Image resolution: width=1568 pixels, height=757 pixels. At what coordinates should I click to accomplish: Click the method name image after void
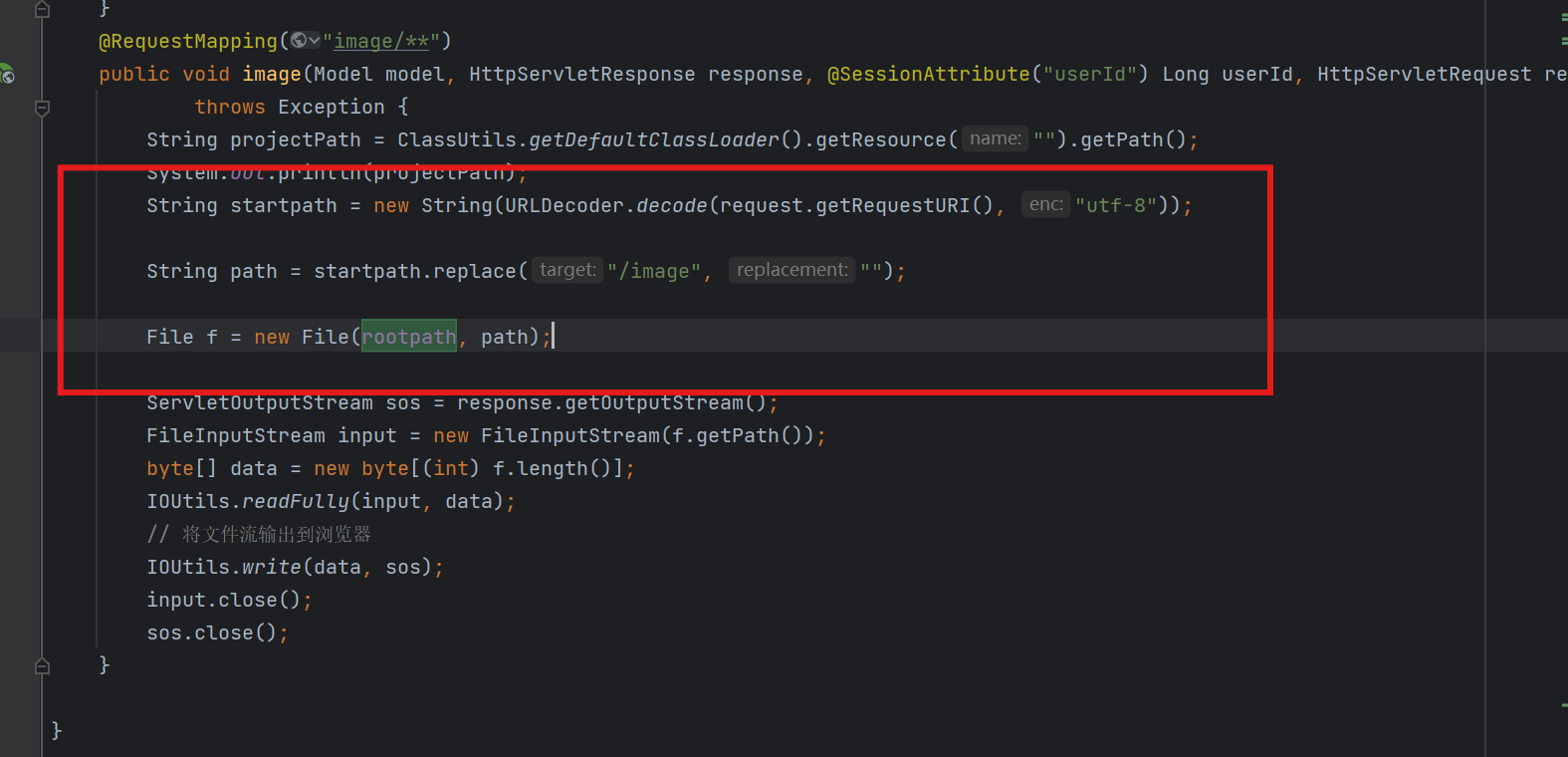point(272,74)
